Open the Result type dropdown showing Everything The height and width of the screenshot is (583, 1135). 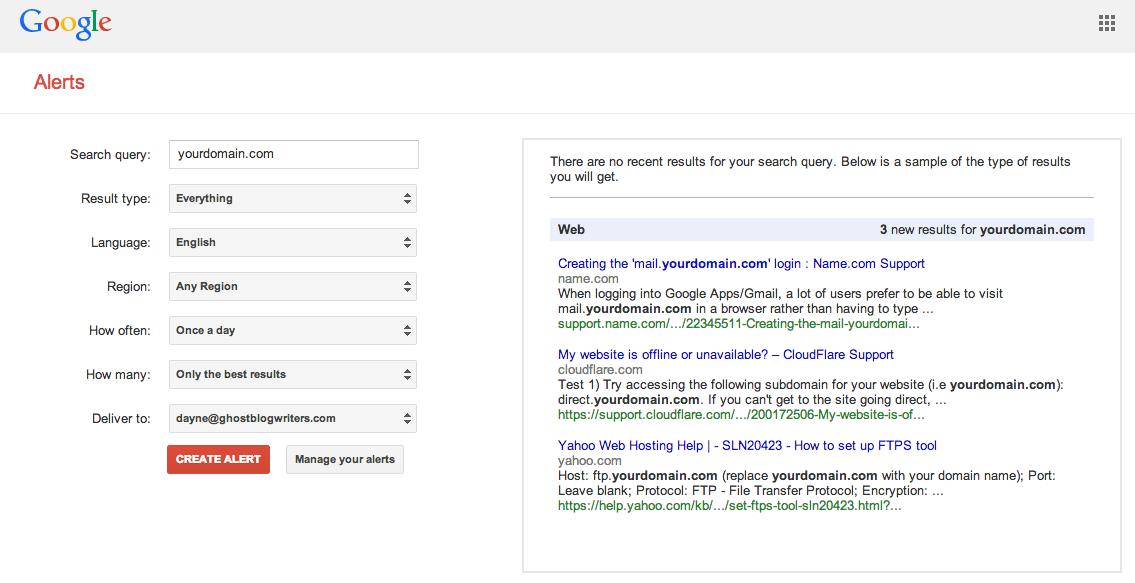coord(292,198)
